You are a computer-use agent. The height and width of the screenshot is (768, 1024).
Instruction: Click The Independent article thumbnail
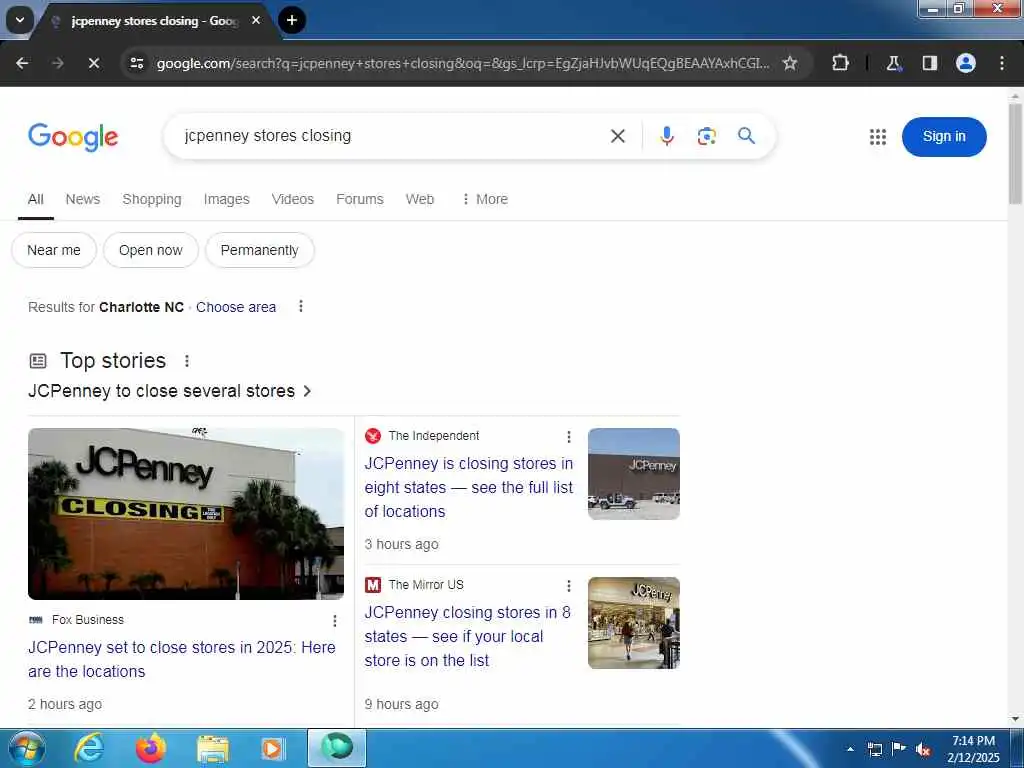(633, 473)
